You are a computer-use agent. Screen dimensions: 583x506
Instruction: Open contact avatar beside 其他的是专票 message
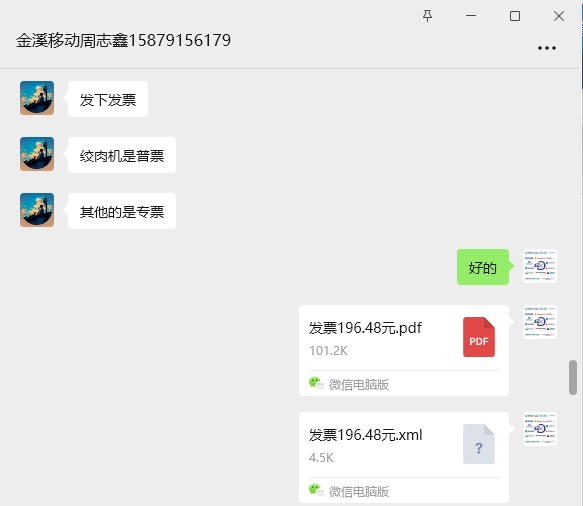coord(37,210)
